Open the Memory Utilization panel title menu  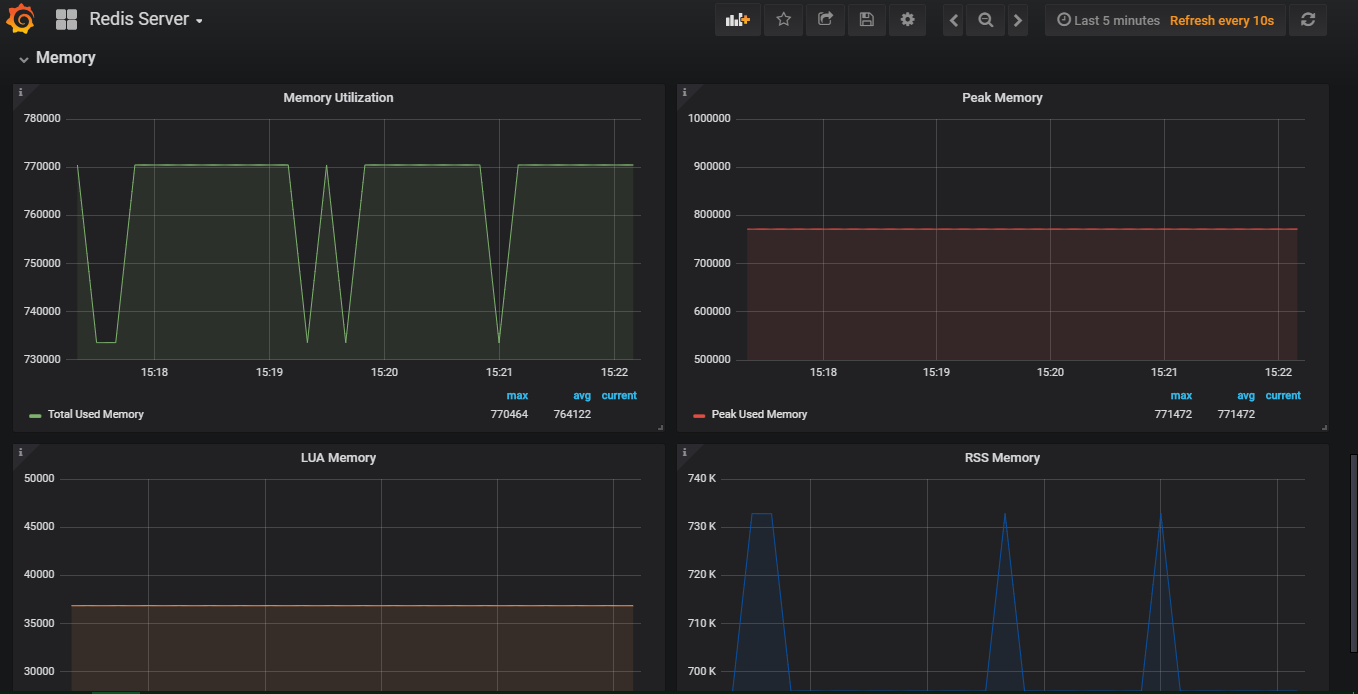pyautogui.click(x=338, y=98)
